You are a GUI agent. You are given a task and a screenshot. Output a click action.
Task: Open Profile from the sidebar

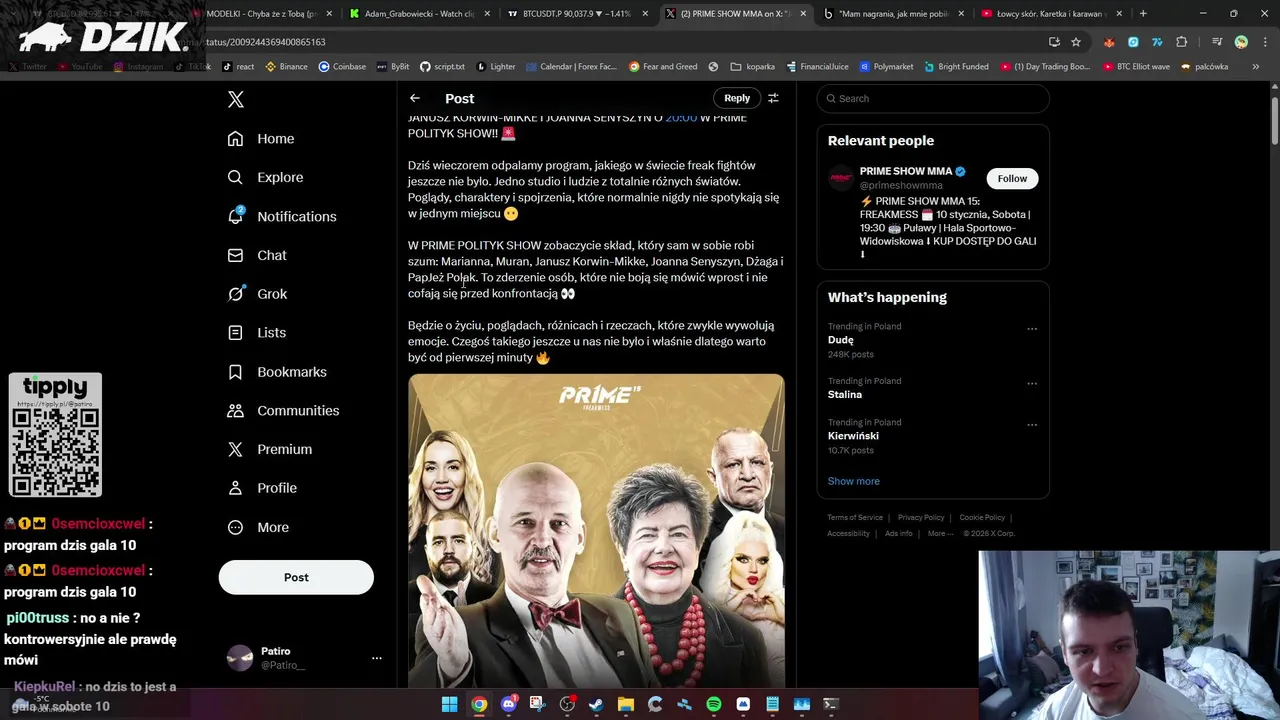tap(262, 488)
